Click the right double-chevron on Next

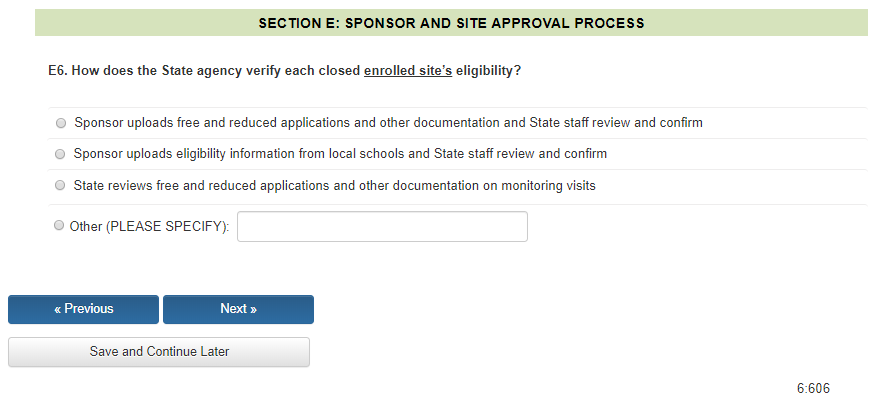[x=253, y=309]
